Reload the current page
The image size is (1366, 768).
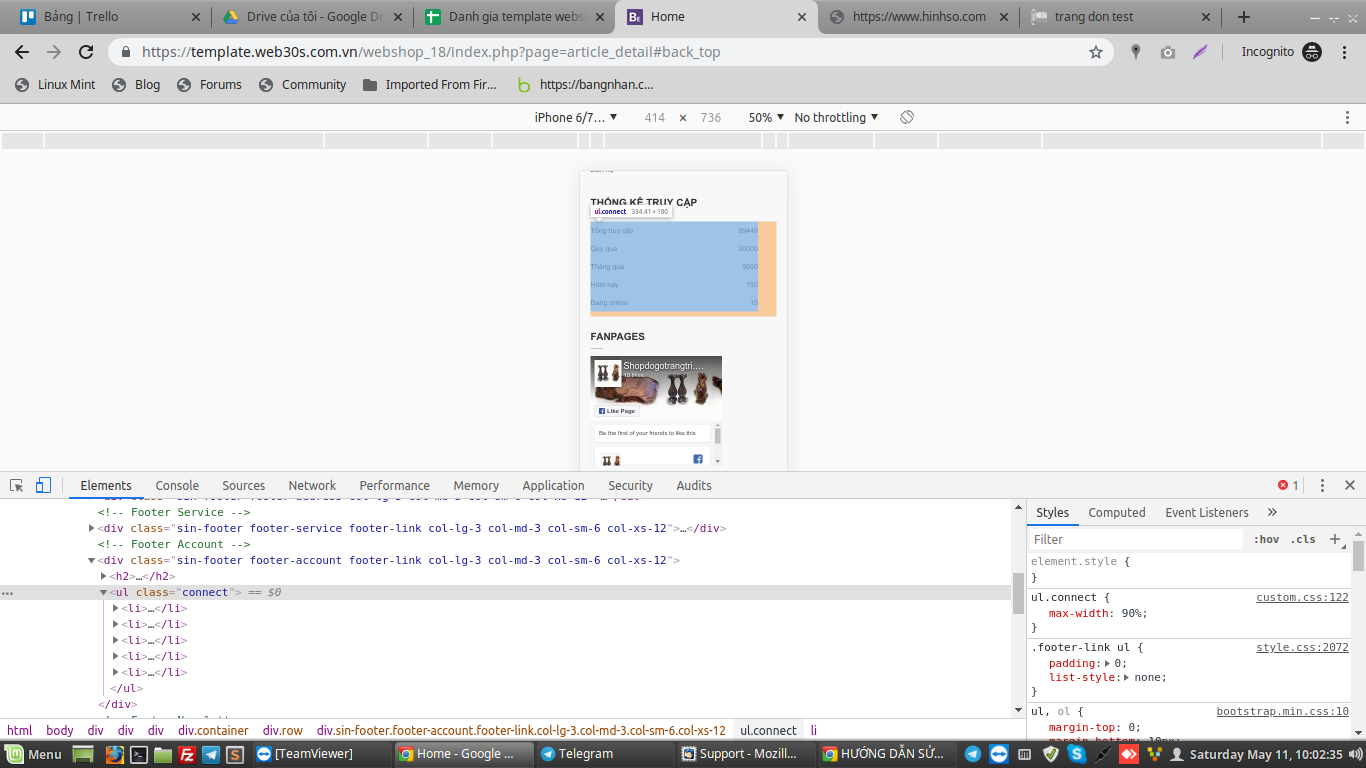point(86,52)
